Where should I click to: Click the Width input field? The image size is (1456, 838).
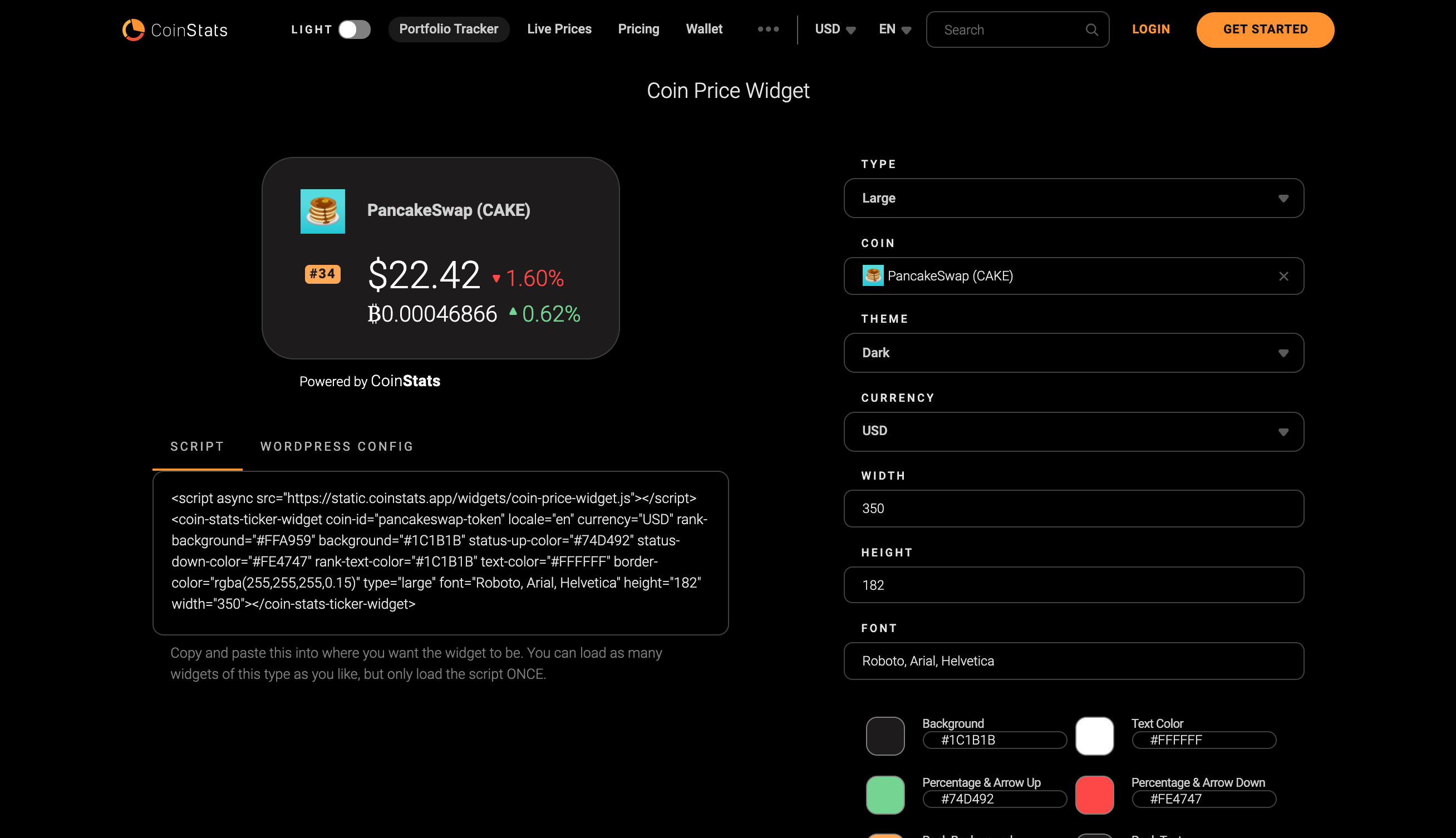pyautogui.click(x=1073, y=508)
